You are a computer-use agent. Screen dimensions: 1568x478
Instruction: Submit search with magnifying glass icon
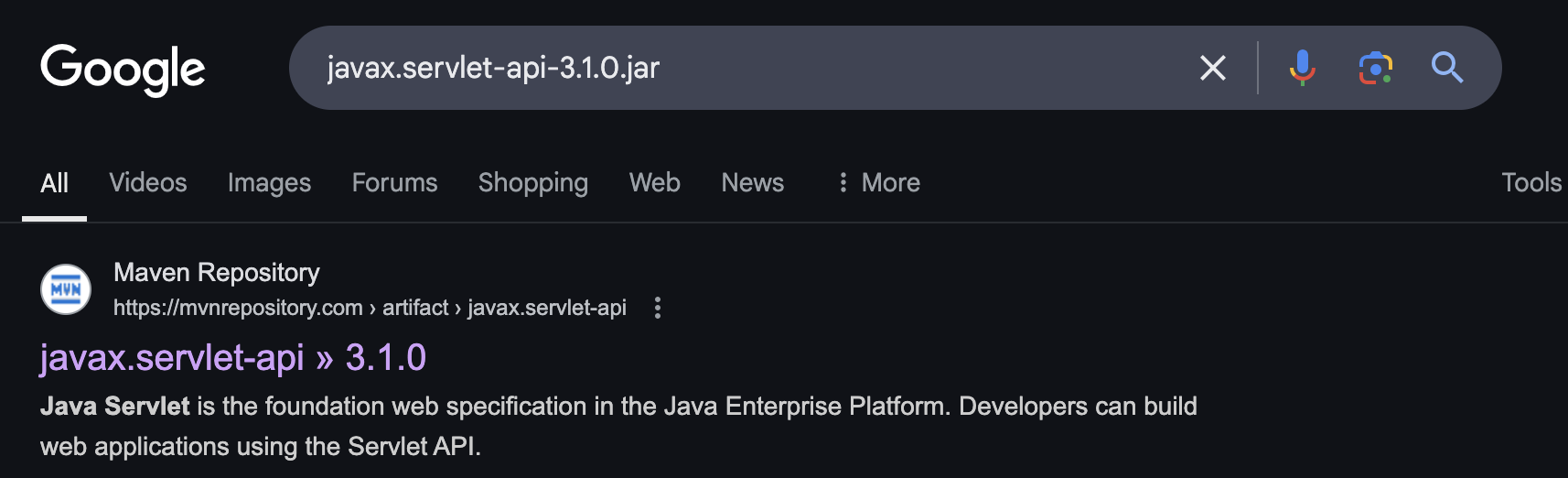tap(1447, 68)
